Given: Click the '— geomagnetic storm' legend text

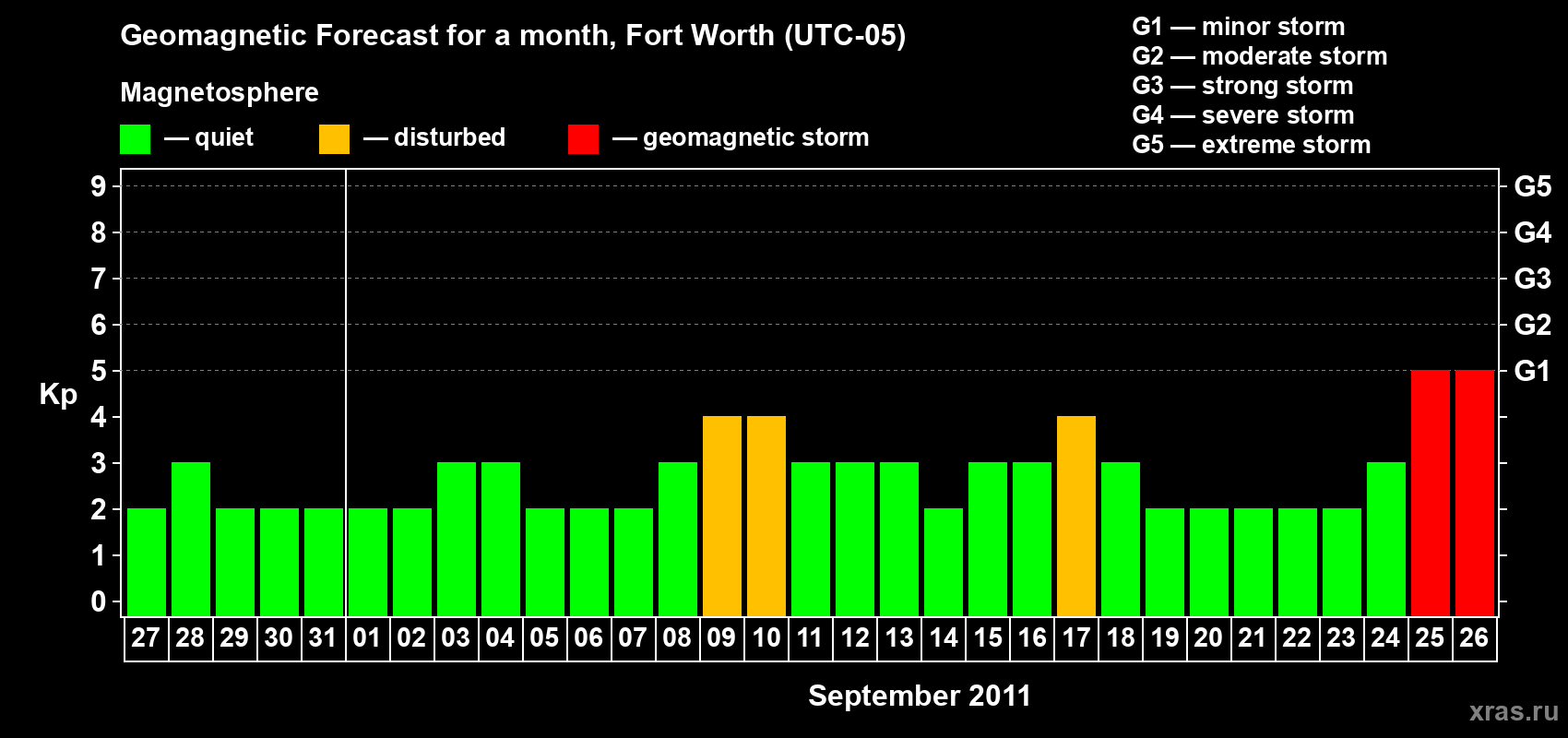Looking at the screenshot, I should [741, 138].
